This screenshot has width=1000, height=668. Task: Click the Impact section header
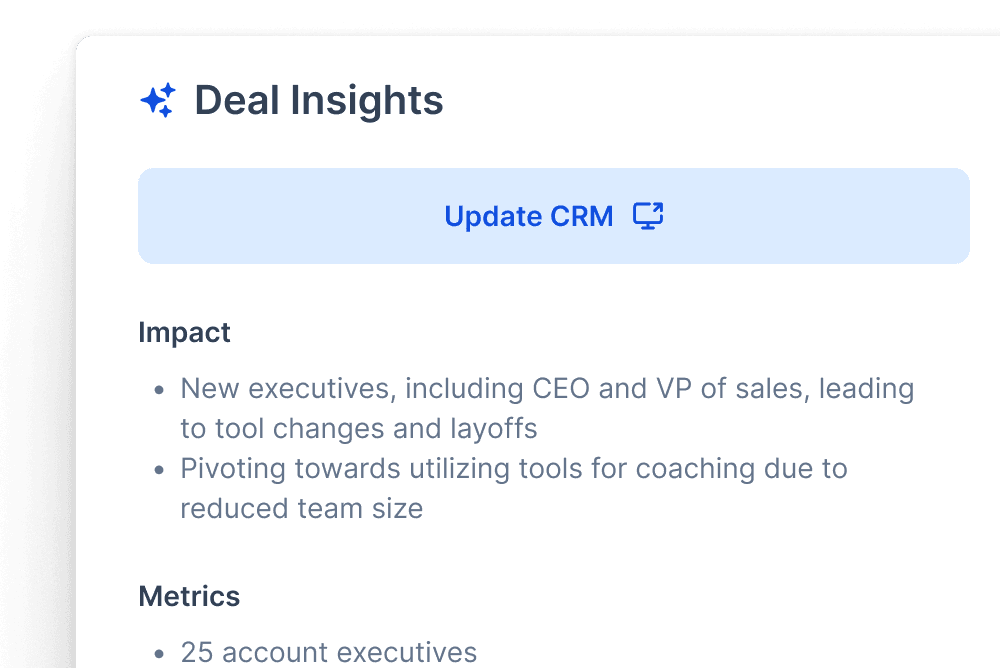point(185,332)
